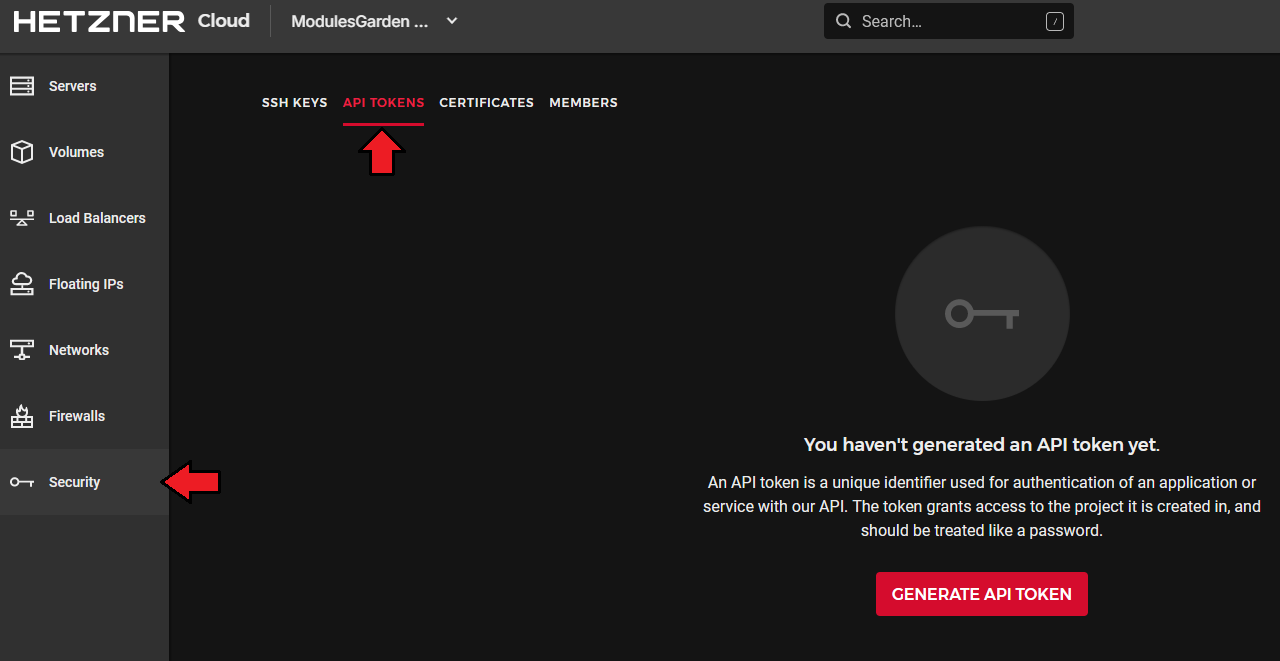Select the API Tokens tab
This screenshot has height=661, width=1280.
point(383,102)
